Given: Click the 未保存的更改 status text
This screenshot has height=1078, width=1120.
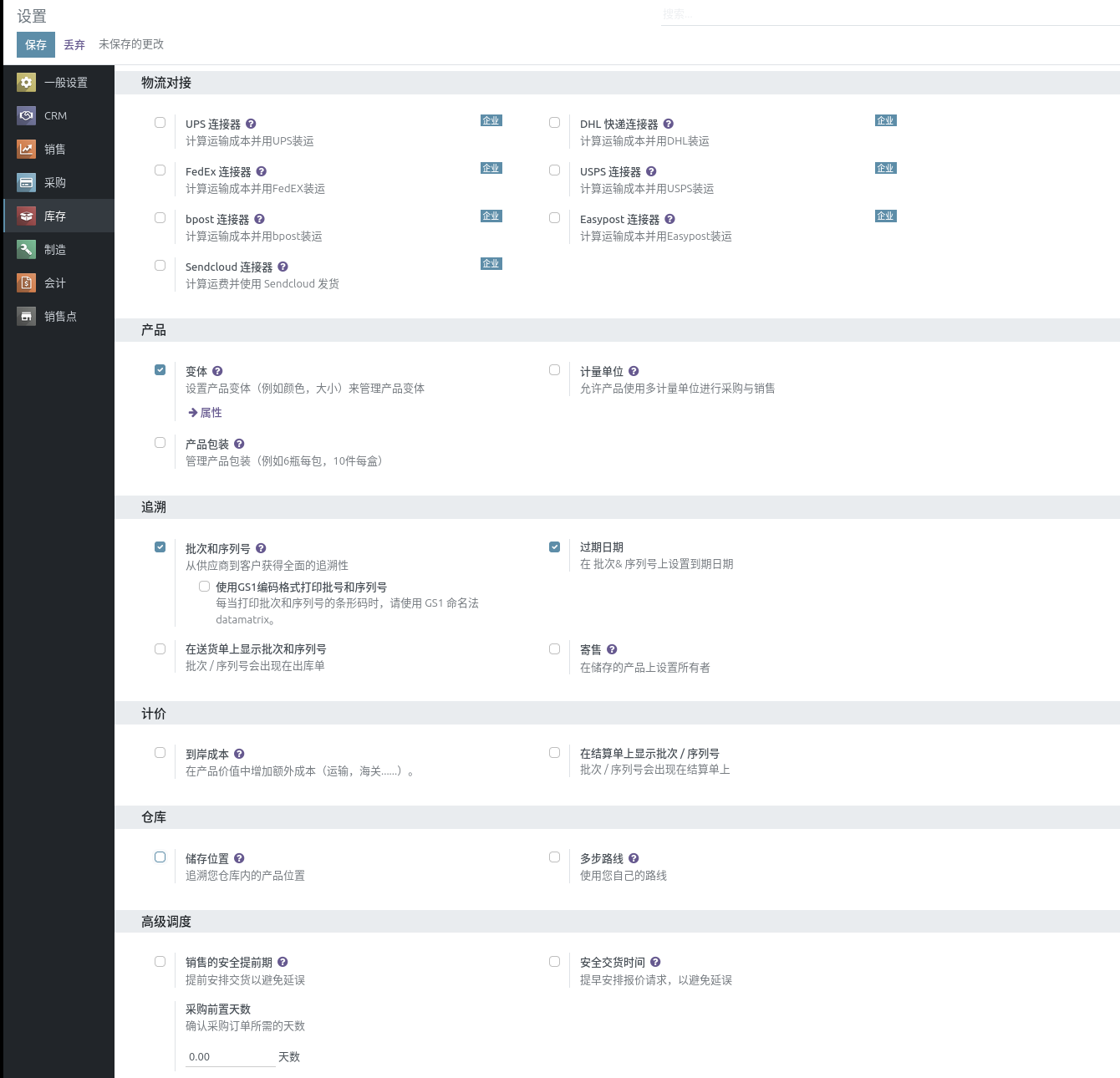Looking at the screenshot, I should click(x=131, y=44).
